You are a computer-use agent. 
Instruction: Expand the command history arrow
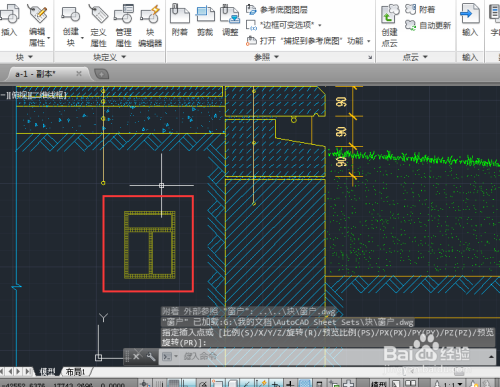click(491, 357)
